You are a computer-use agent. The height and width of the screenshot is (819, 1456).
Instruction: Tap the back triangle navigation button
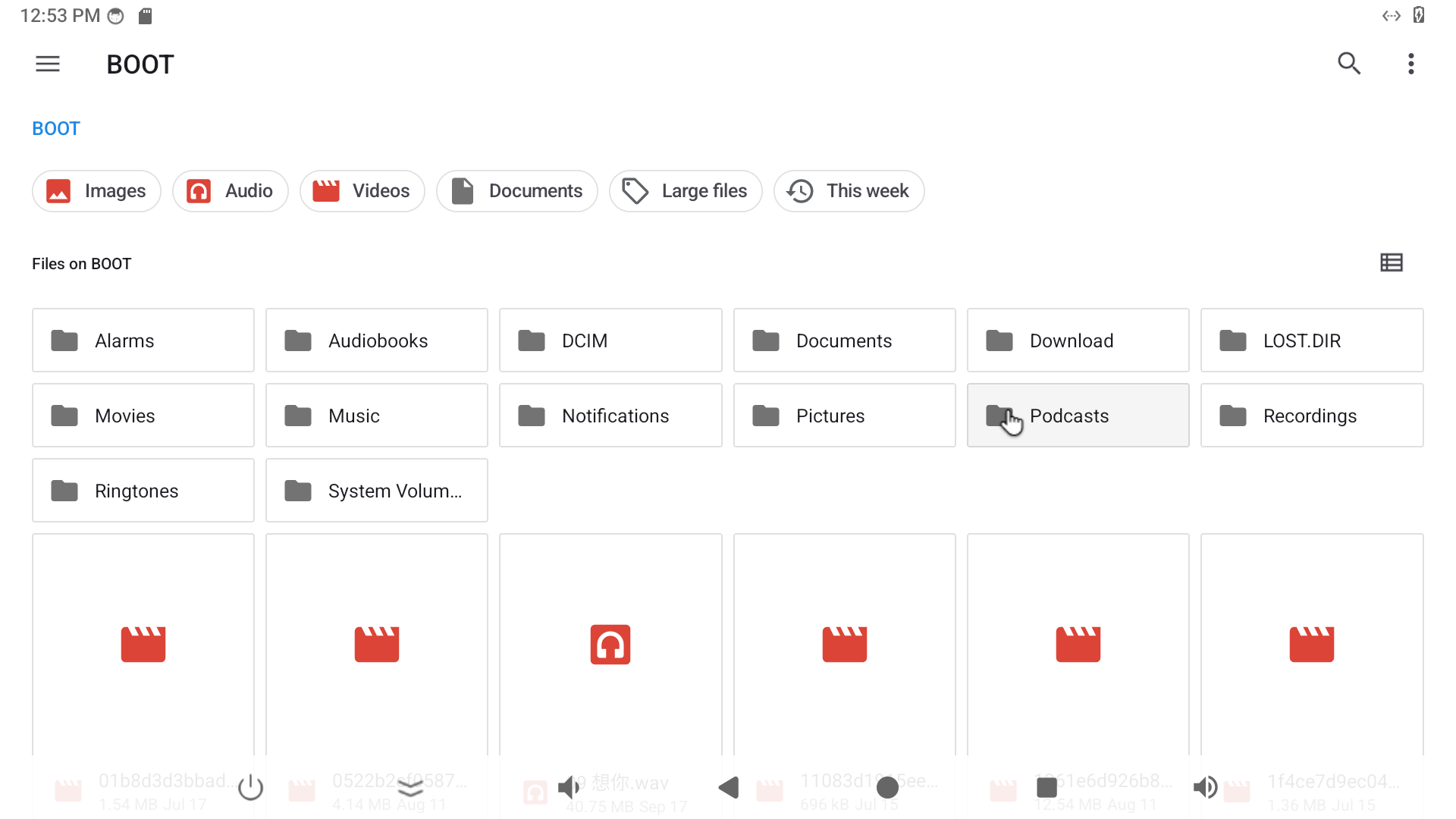pos(729,788)
